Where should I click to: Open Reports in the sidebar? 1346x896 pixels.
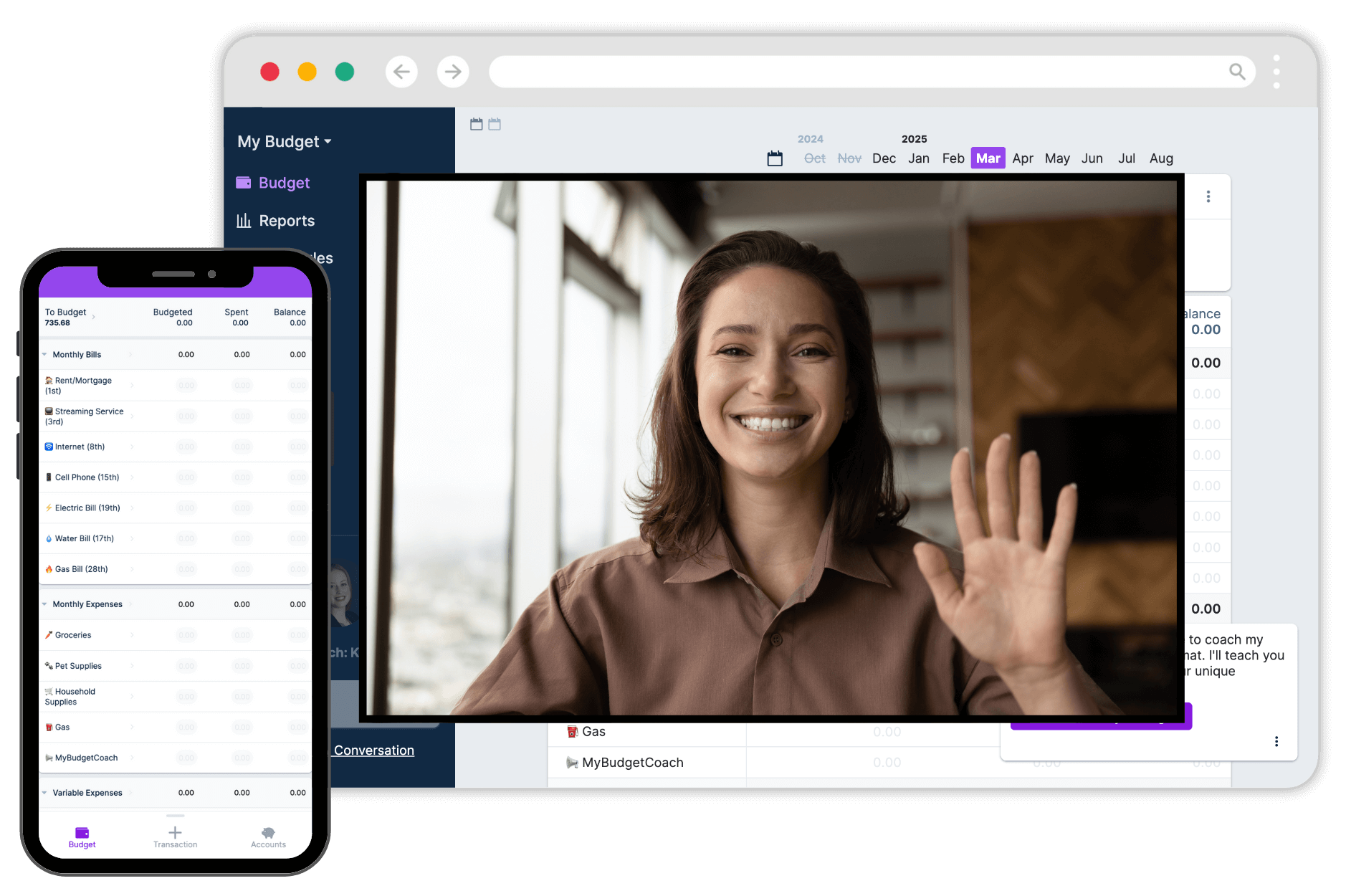[x=286, y=221]
